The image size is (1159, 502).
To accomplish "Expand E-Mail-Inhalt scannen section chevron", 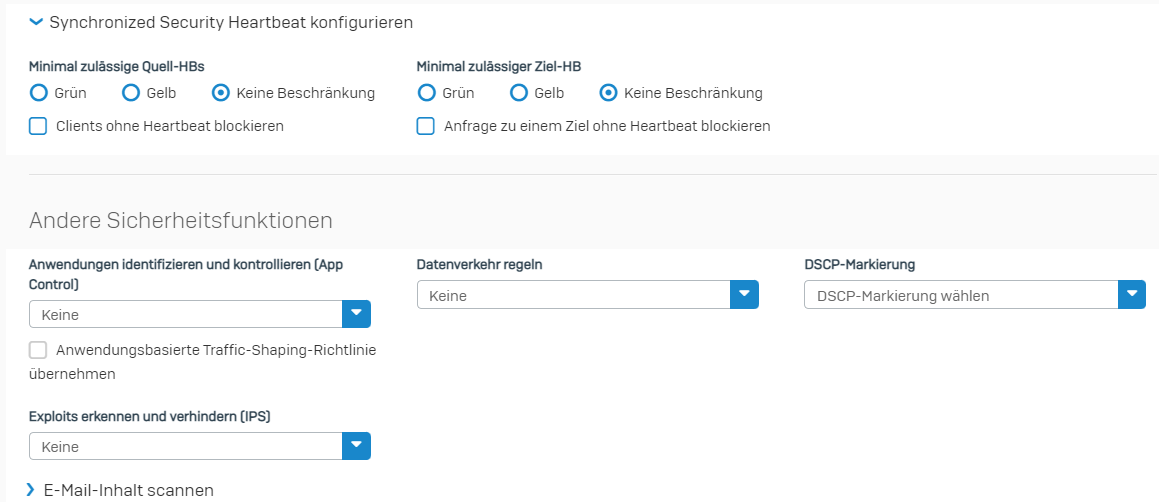I will click(30, 489).
